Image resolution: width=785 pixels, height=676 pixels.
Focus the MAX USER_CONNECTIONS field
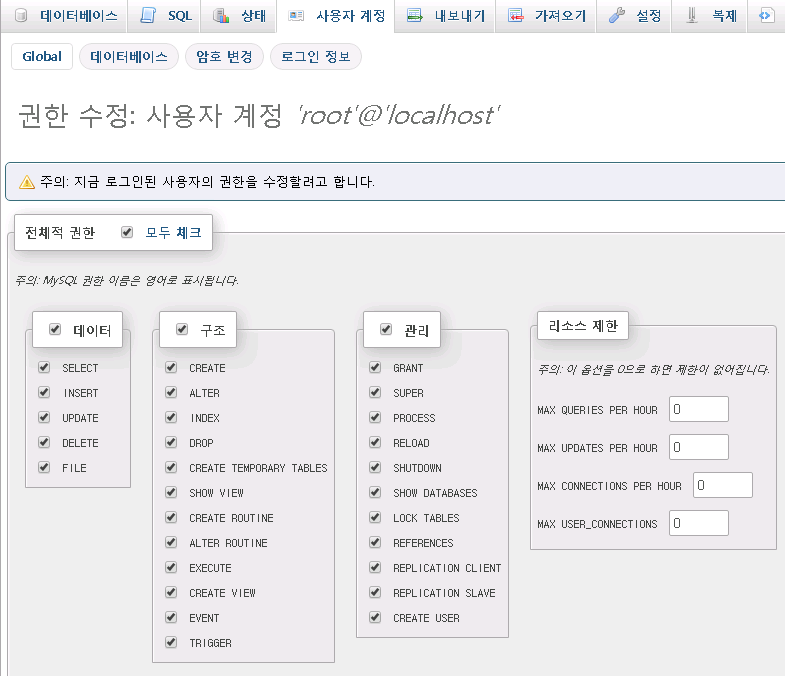(699, 523)
